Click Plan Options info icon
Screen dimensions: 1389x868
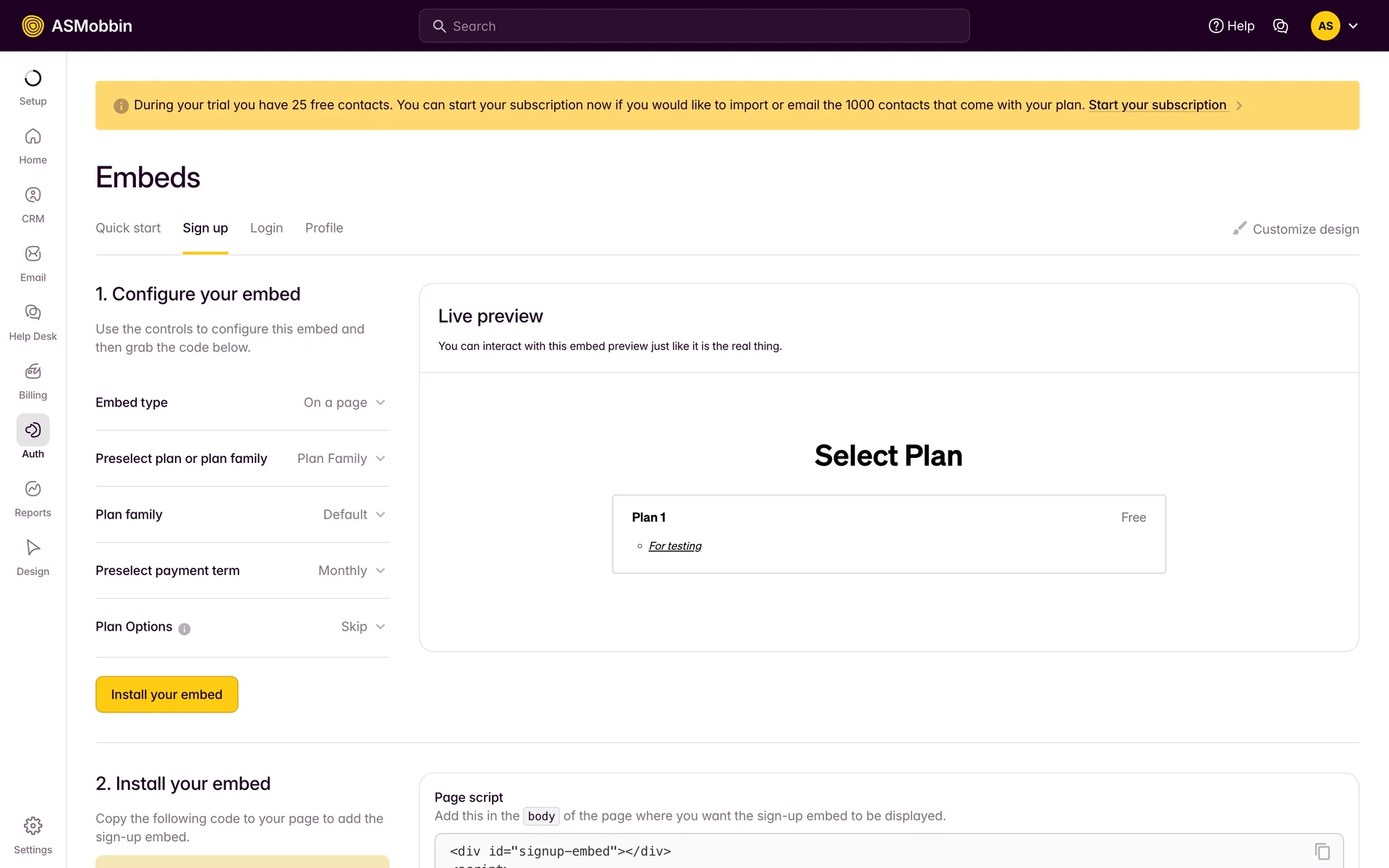(184, 629)
